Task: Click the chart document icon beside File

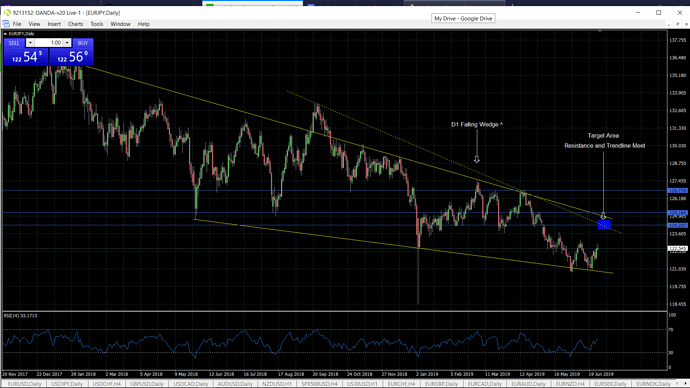Action: click(6, 24)
